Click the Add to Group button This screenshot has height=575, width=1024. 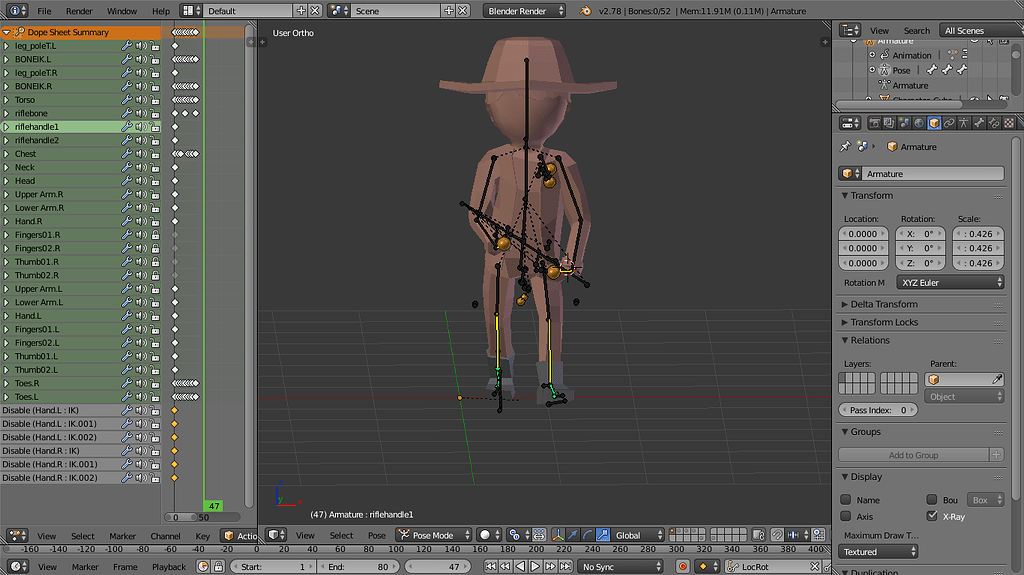click(914, 455)
